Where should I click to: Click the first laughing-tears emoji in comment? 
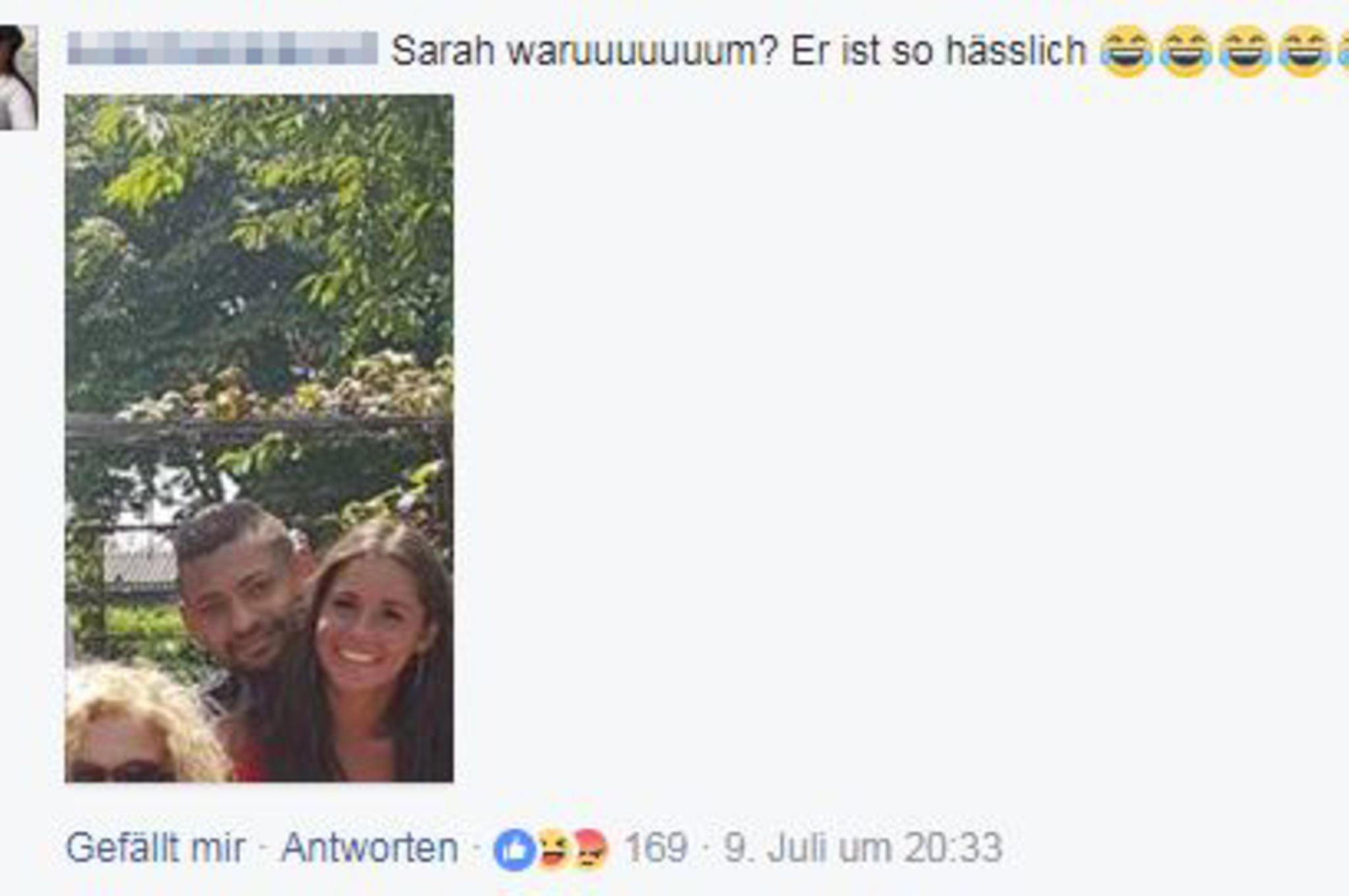click(1126, 51)
